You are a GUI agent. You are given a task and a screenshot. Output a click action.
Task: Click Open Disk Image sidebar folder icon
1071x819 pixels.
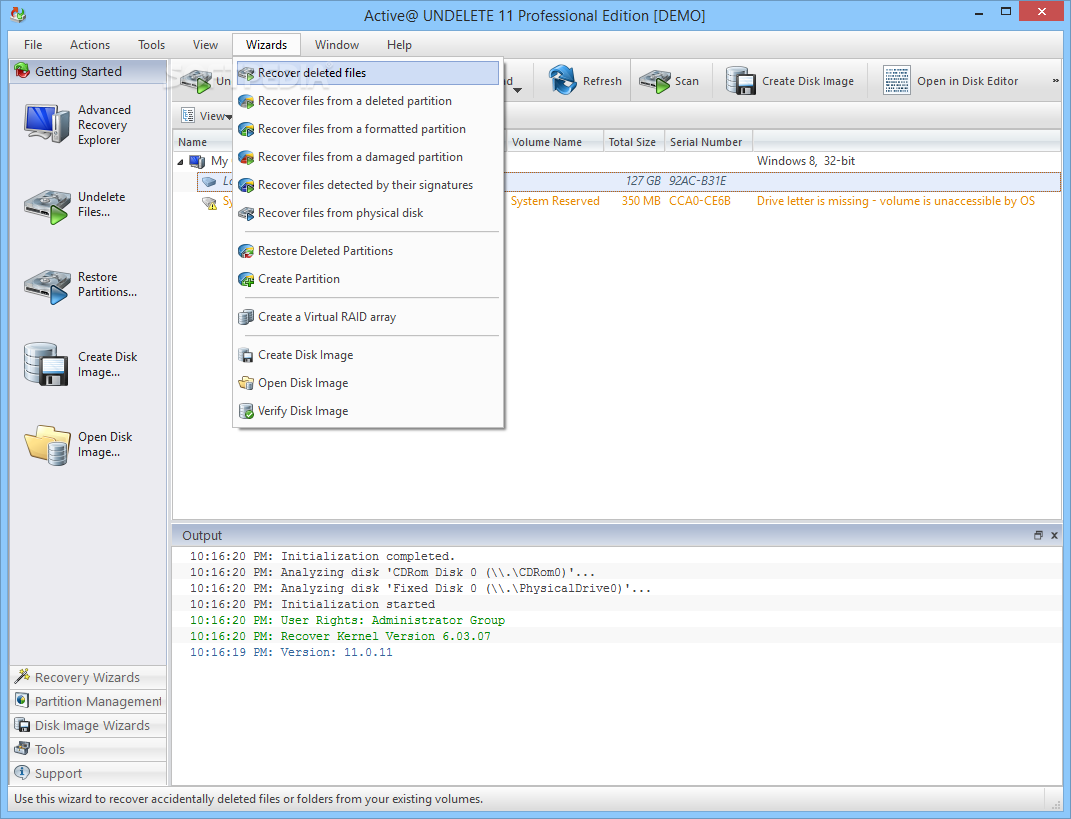point(47,445)
